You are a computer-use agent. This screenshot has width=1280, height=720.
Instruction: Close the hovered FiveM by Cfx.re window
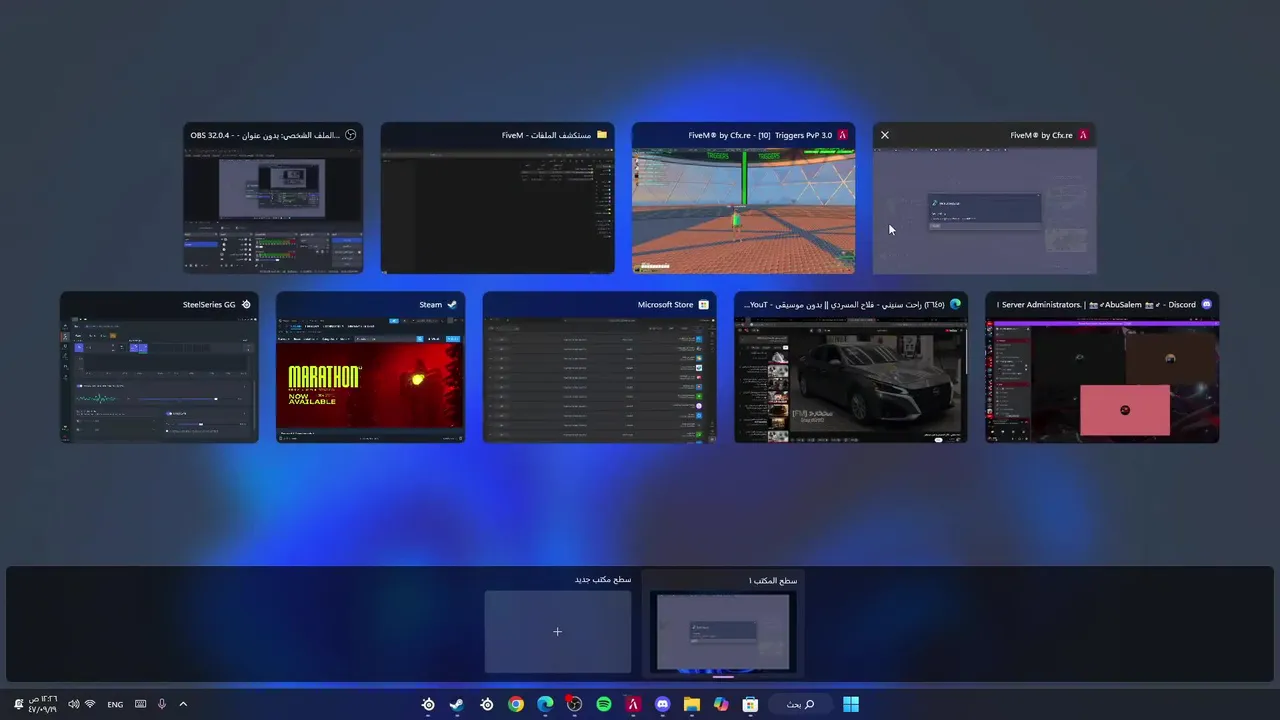pyautogui.click(x=884, y=135)
